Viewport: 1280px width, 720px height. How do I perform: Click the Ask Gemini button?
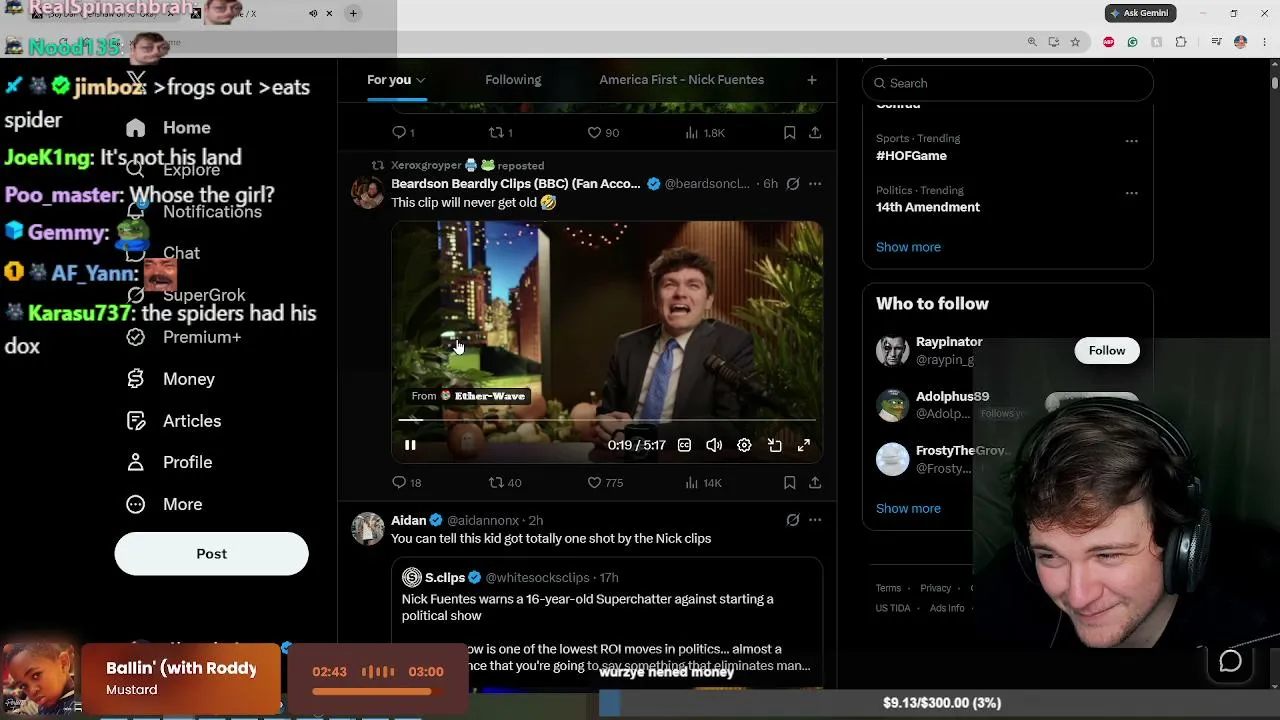(x=1140, y=13)
